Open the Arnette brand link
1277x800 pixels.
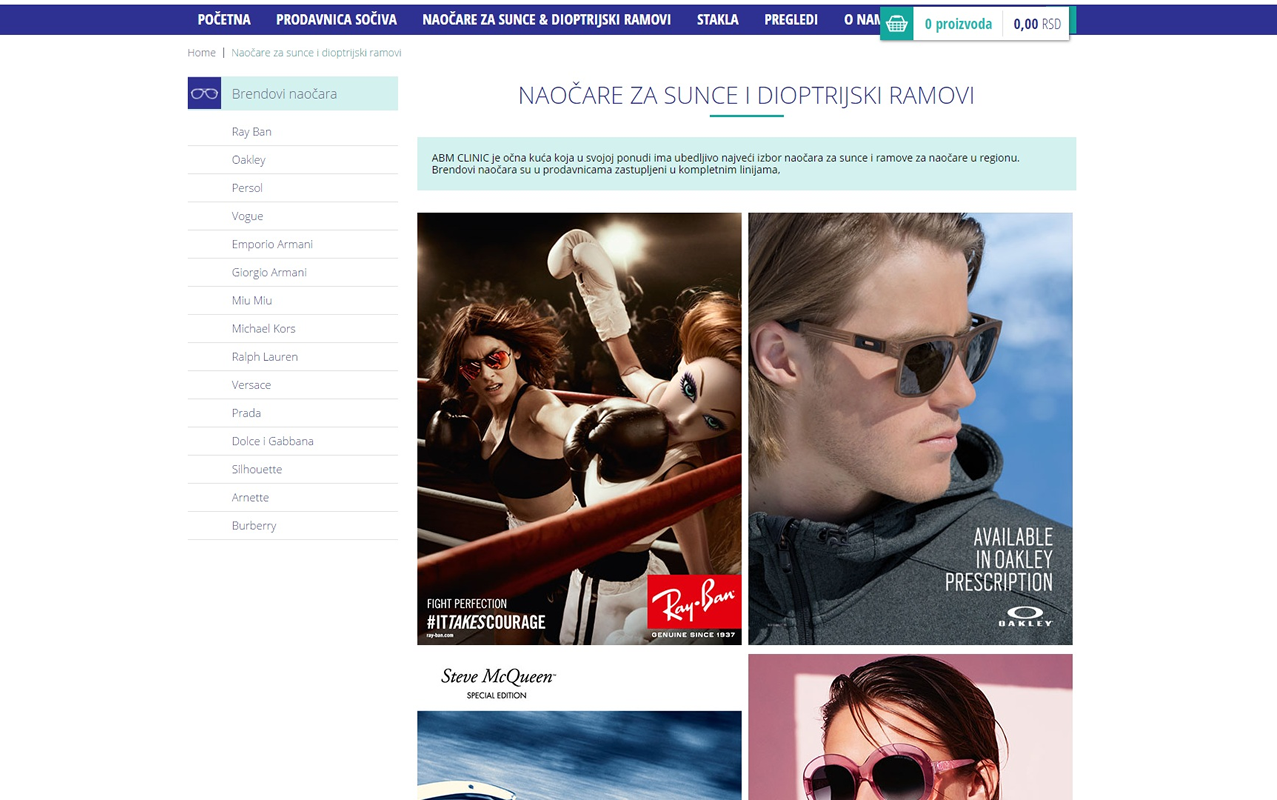coord(250,497)
